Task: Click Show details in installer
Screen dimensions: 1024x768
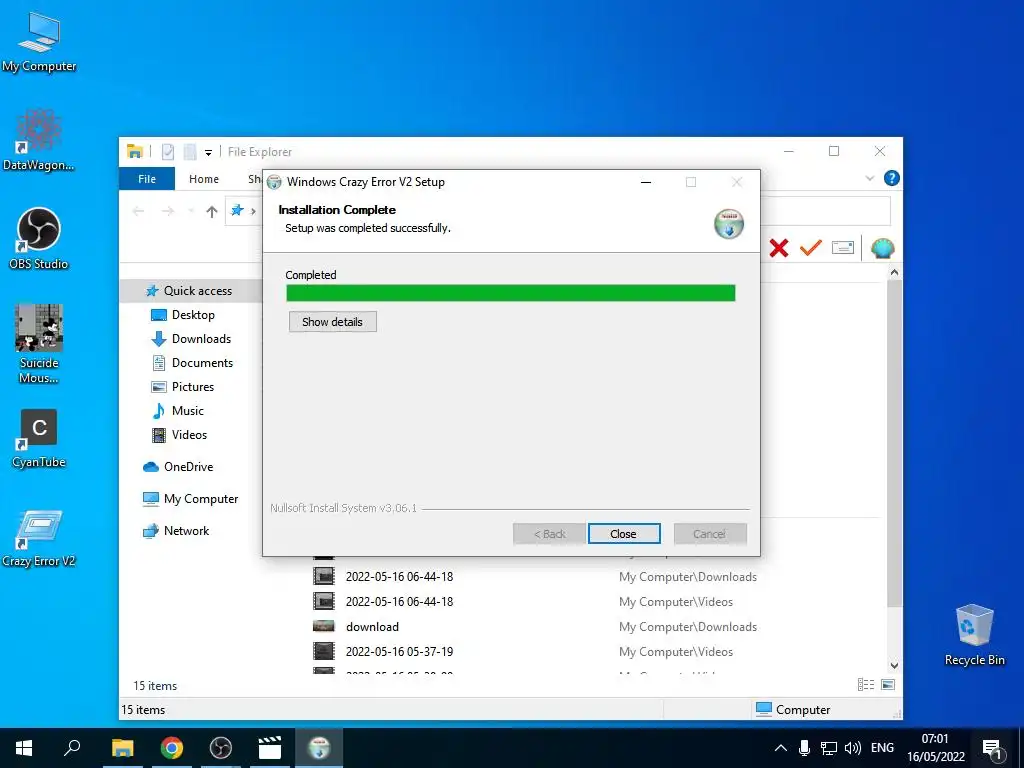Action: point(332,321)
